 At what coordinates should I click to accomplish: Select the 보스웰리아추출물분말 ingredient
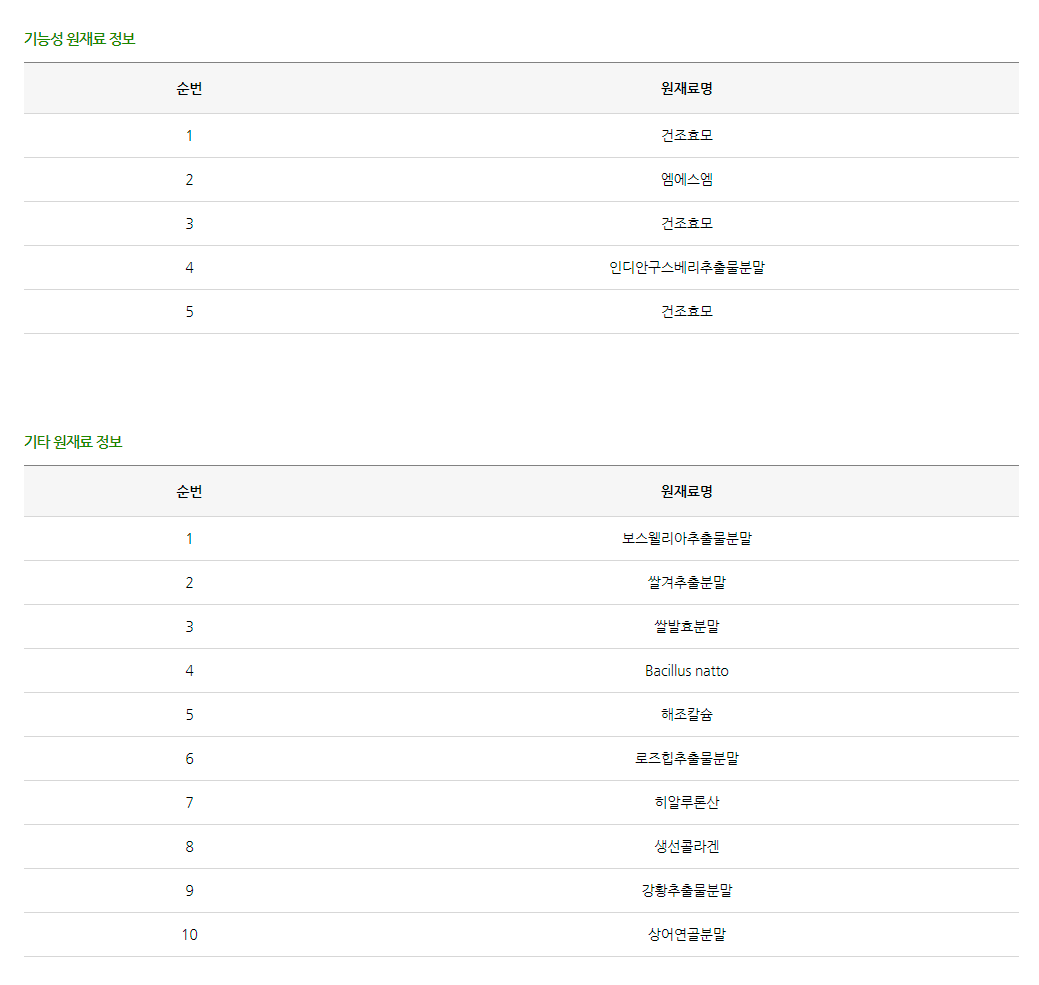click(x=686, y=539)
